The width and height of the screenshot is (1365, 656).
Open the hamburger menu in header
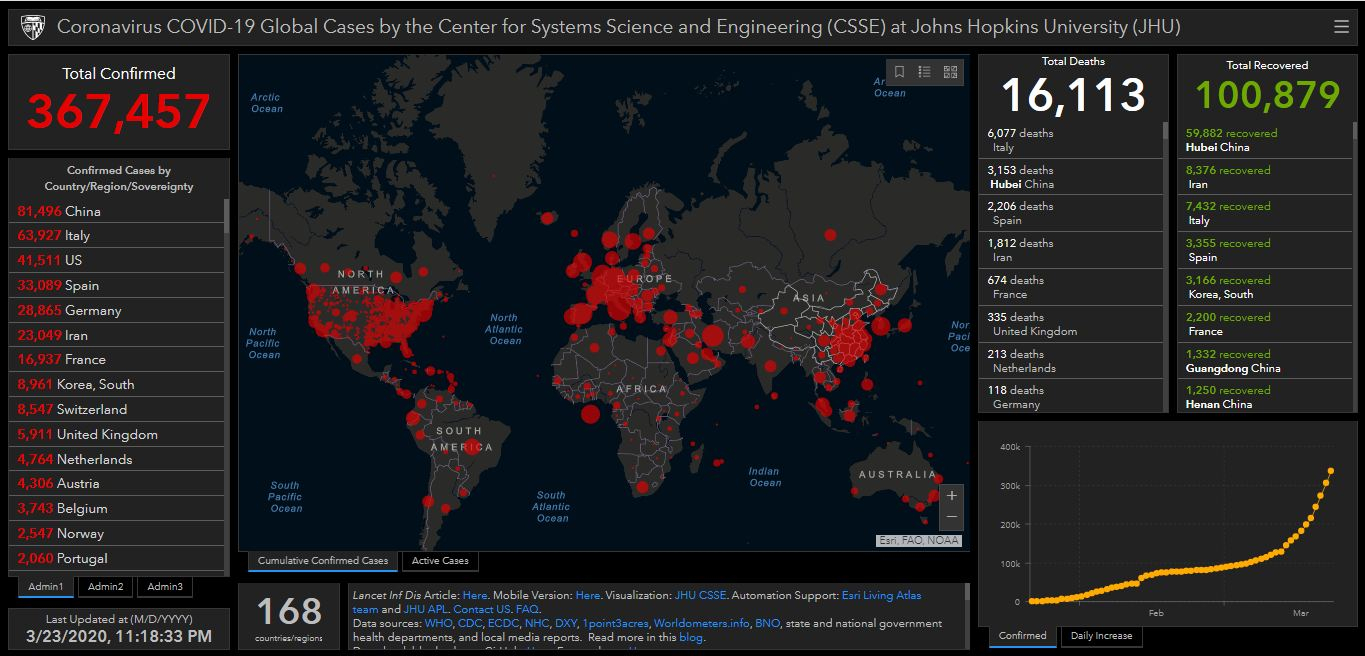1341,27
